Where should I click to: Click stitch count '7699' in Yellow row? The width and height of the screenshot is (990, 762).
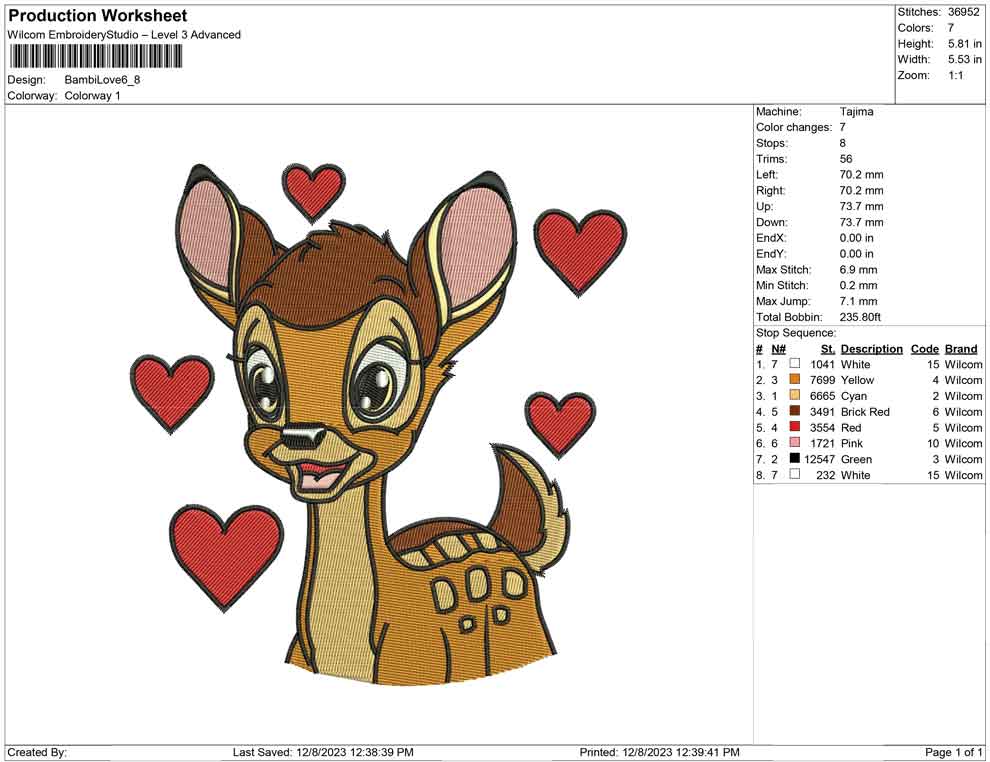[x=822, y=380]
